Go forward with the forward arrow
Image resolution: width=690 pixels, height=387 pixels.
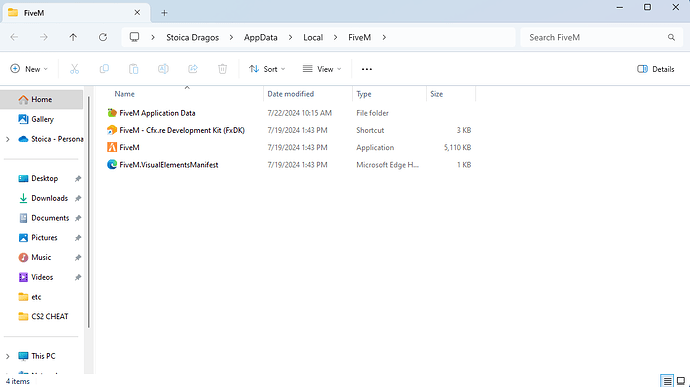44,37
